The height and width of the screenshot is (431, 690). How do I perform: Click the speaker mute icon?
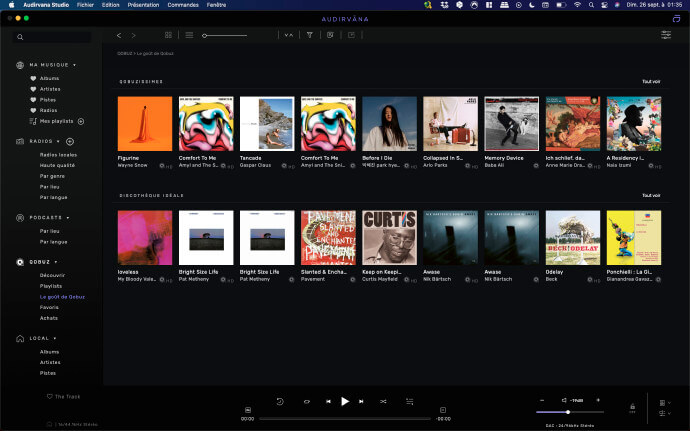coord(564,400)
